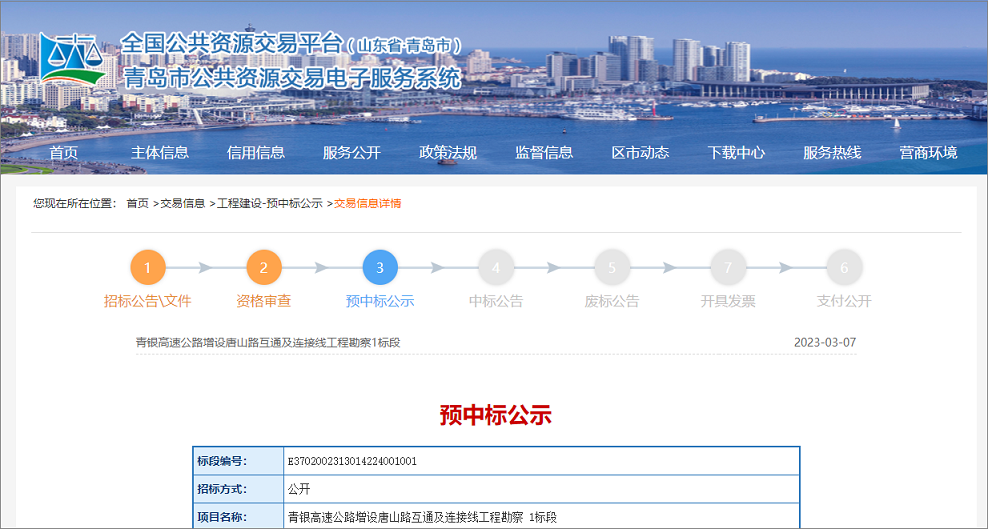Select step 1 orange circle icon
988x529 pixels.
[x=148, y=268]
